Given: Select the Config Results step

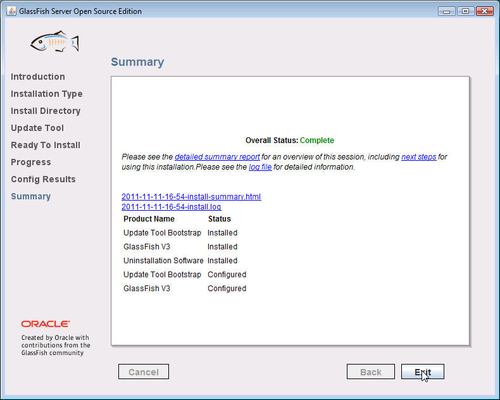Looking at the screenshot, I should pyautogui.click(x=43, y=179).
